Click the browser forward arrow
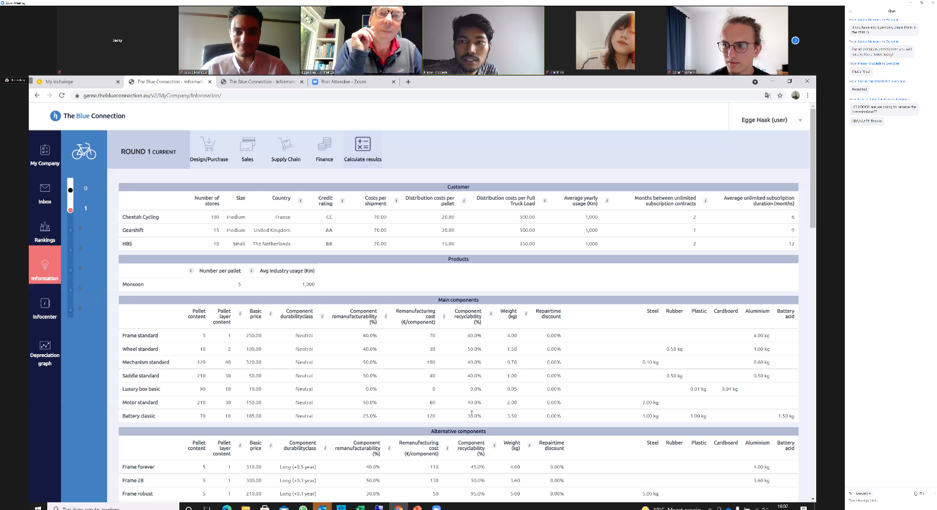 click(50, 95)
